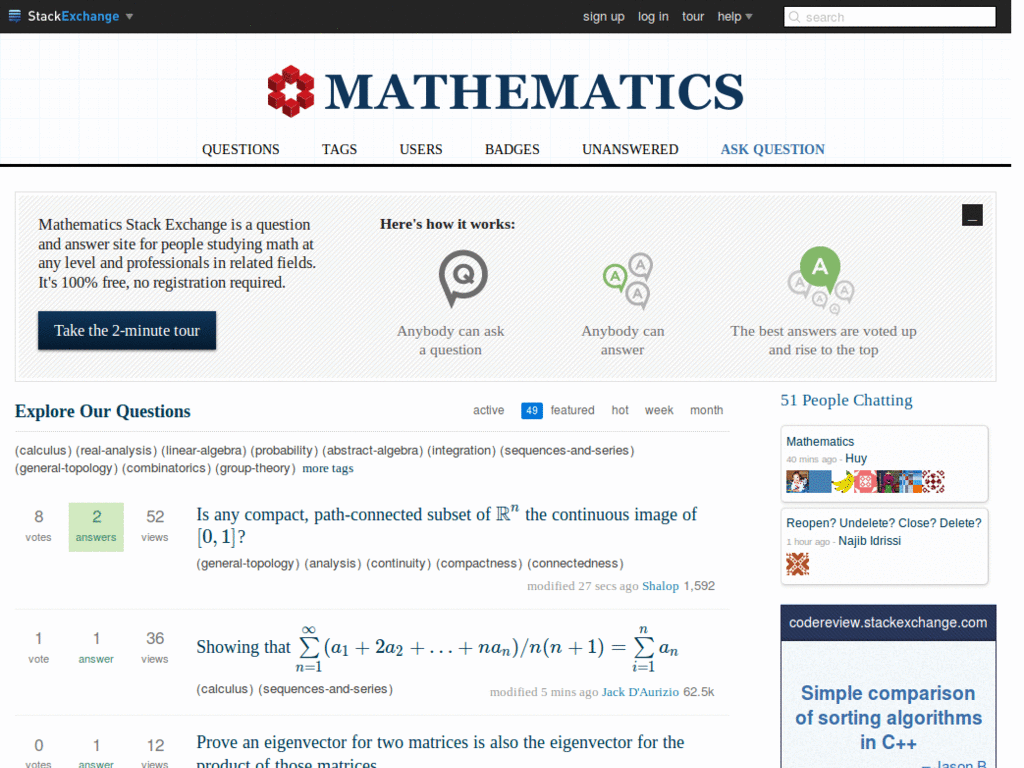The height and width of the screenshot is (768, 1024).
Task: Click the abstract-algebra tag
Action: 373,451
